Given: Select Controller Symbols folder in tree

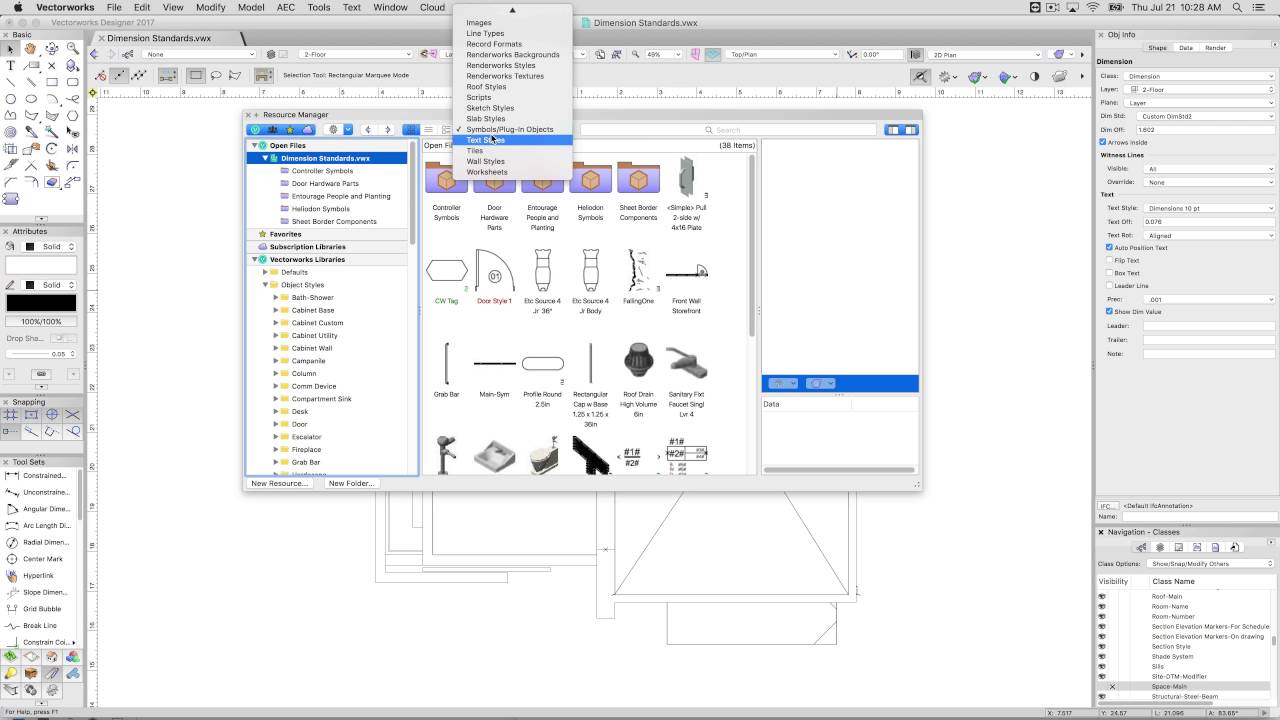Looking at the screenshot, I should (x=322, y=171).
